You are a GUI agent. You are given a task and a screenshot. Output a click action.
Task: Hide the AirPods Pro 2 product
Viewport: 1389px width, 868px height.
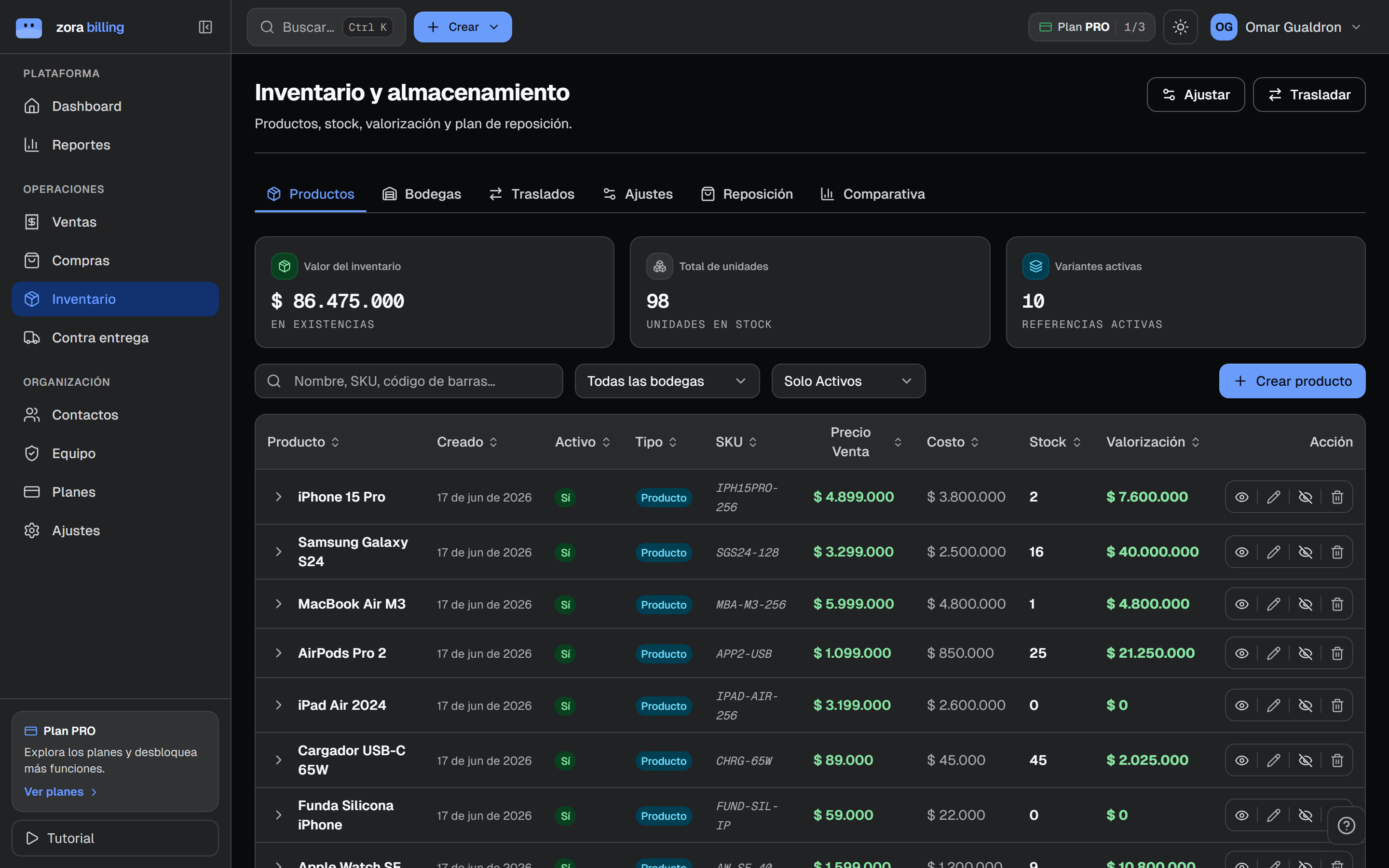pyautogui.click(x=1305, y=653)
